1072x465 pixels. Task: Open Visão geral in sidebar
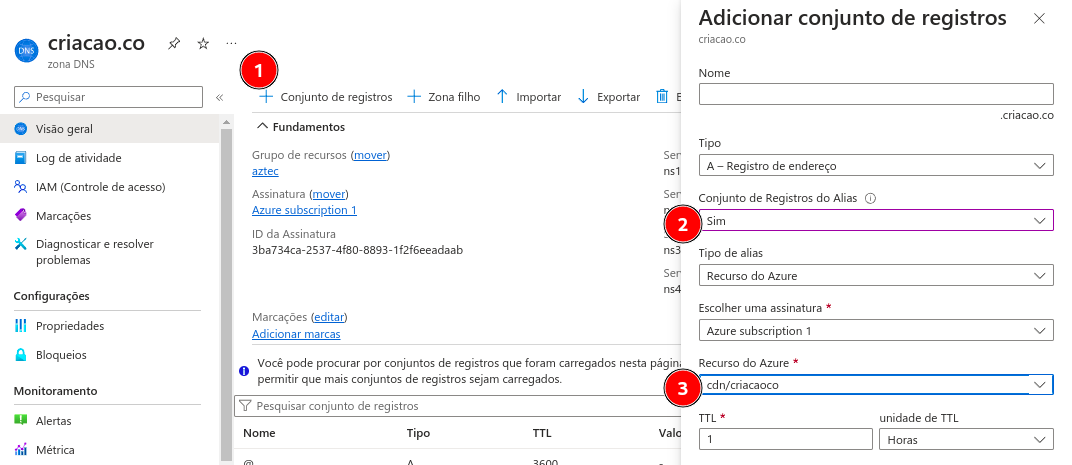click(109, 129)
